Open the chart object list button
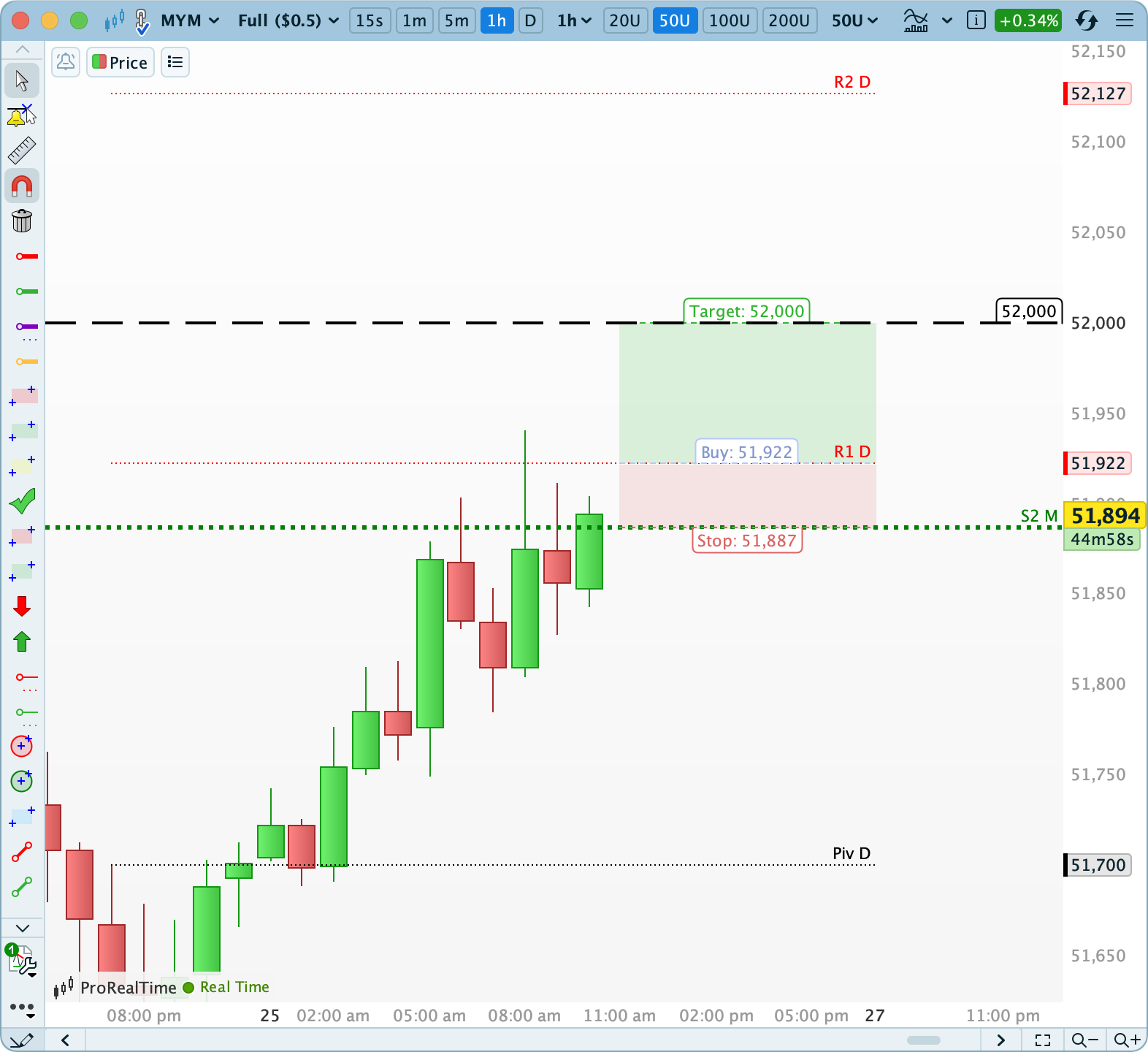Screen dimensions: 1148x1052 (175, 62)
